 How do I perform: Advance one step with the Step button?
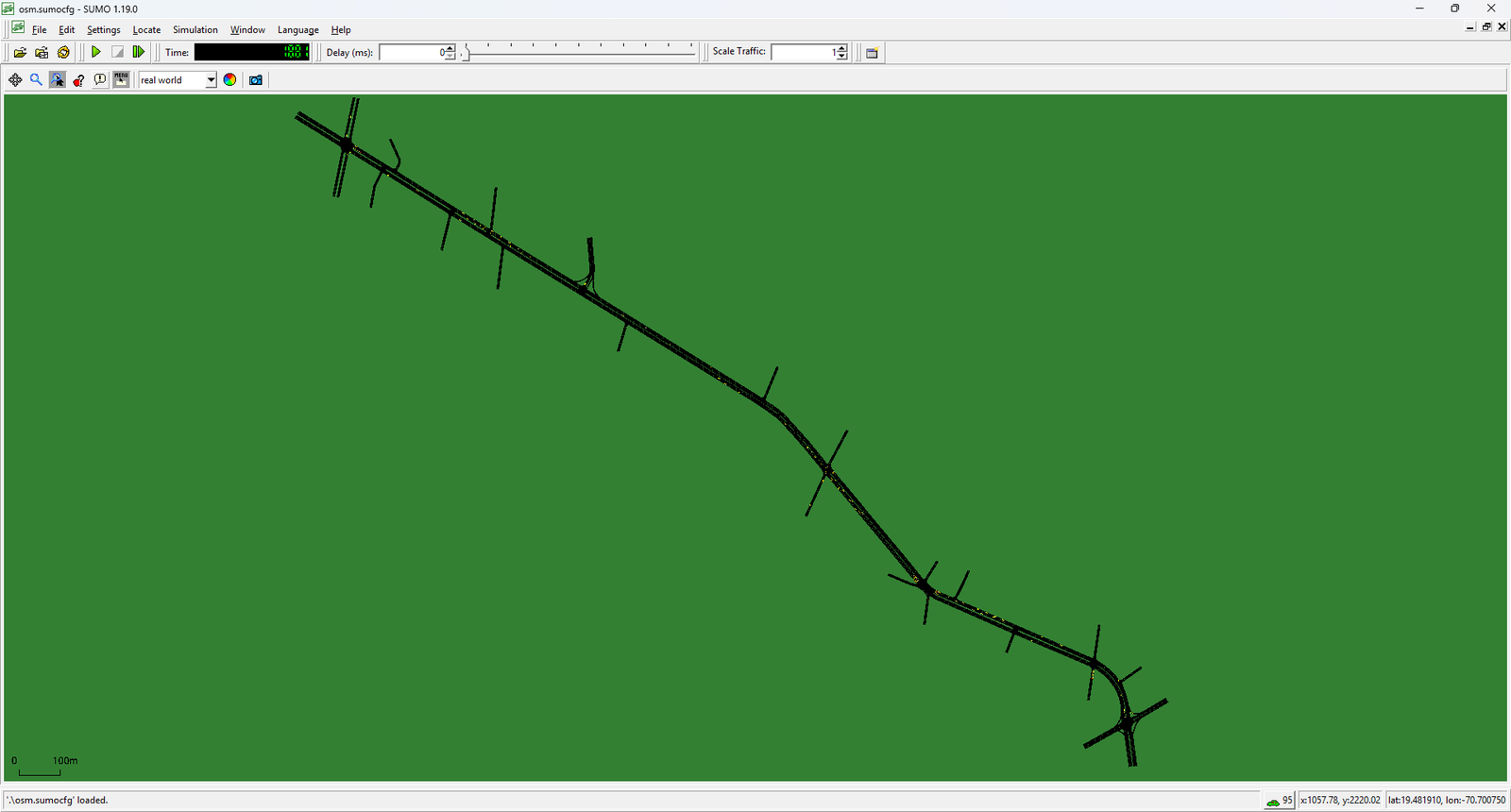pos(139,53)
